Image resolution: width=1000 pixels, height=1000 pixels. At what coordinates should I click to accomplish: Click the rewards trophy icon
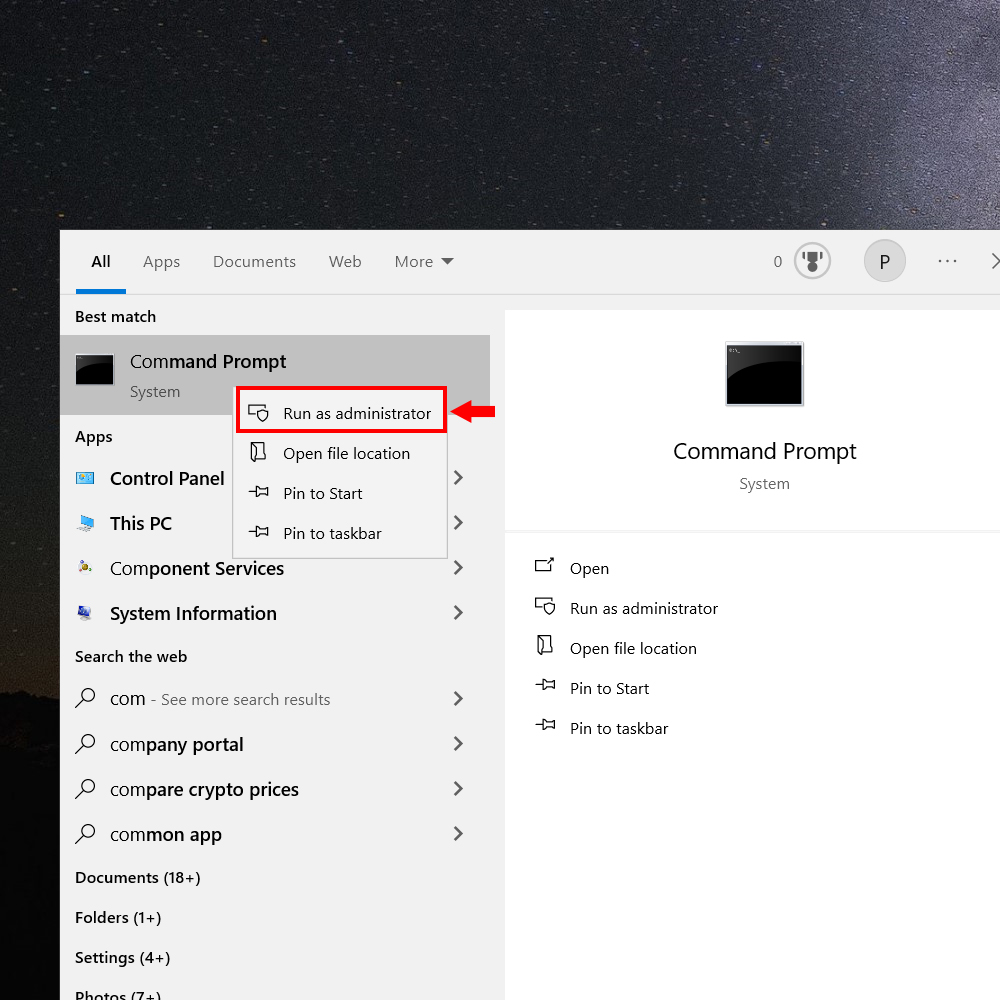pos(812,262)
